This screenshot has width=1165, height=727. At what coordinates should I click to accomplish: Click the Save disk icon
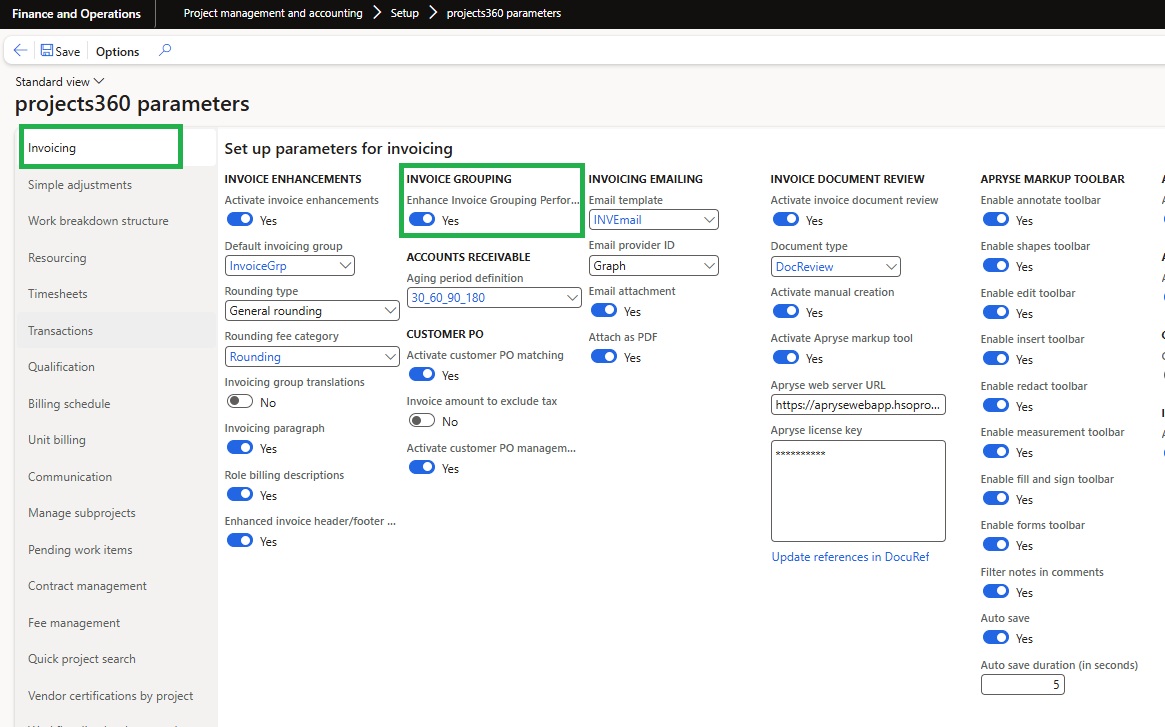click(x=47, y=51)
